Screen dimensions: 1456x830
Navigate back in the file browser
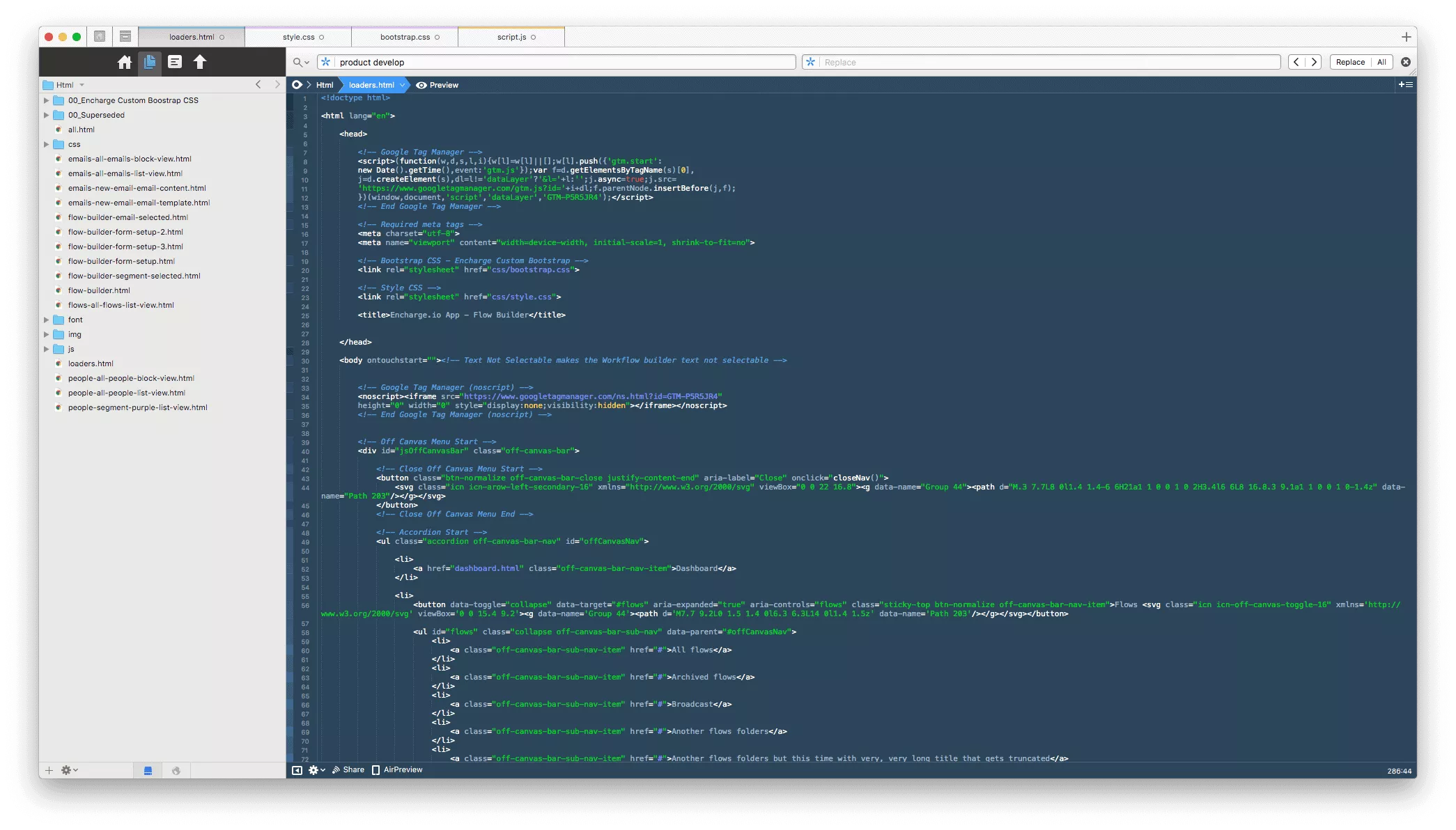coord(258,85)
